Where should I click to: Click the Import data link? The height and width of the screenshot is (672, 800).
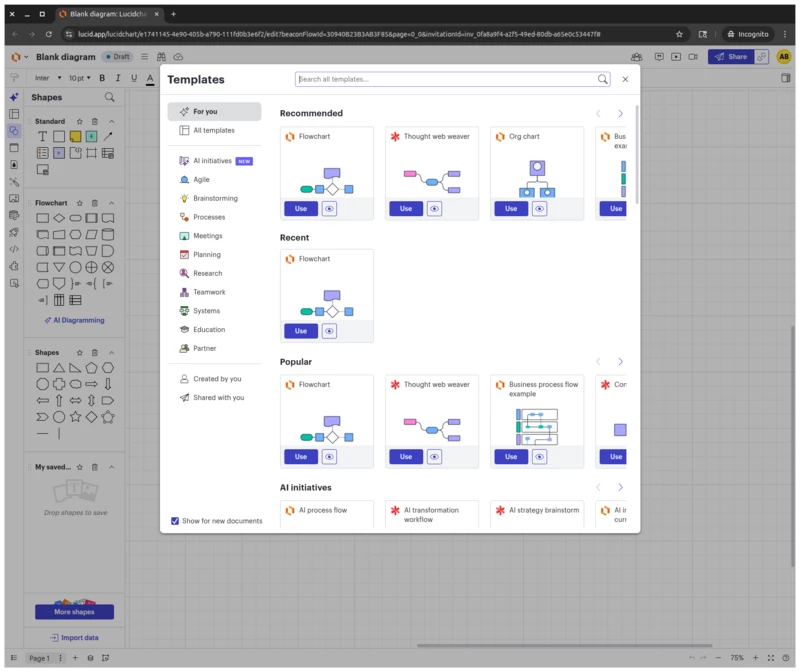(74, 638)
